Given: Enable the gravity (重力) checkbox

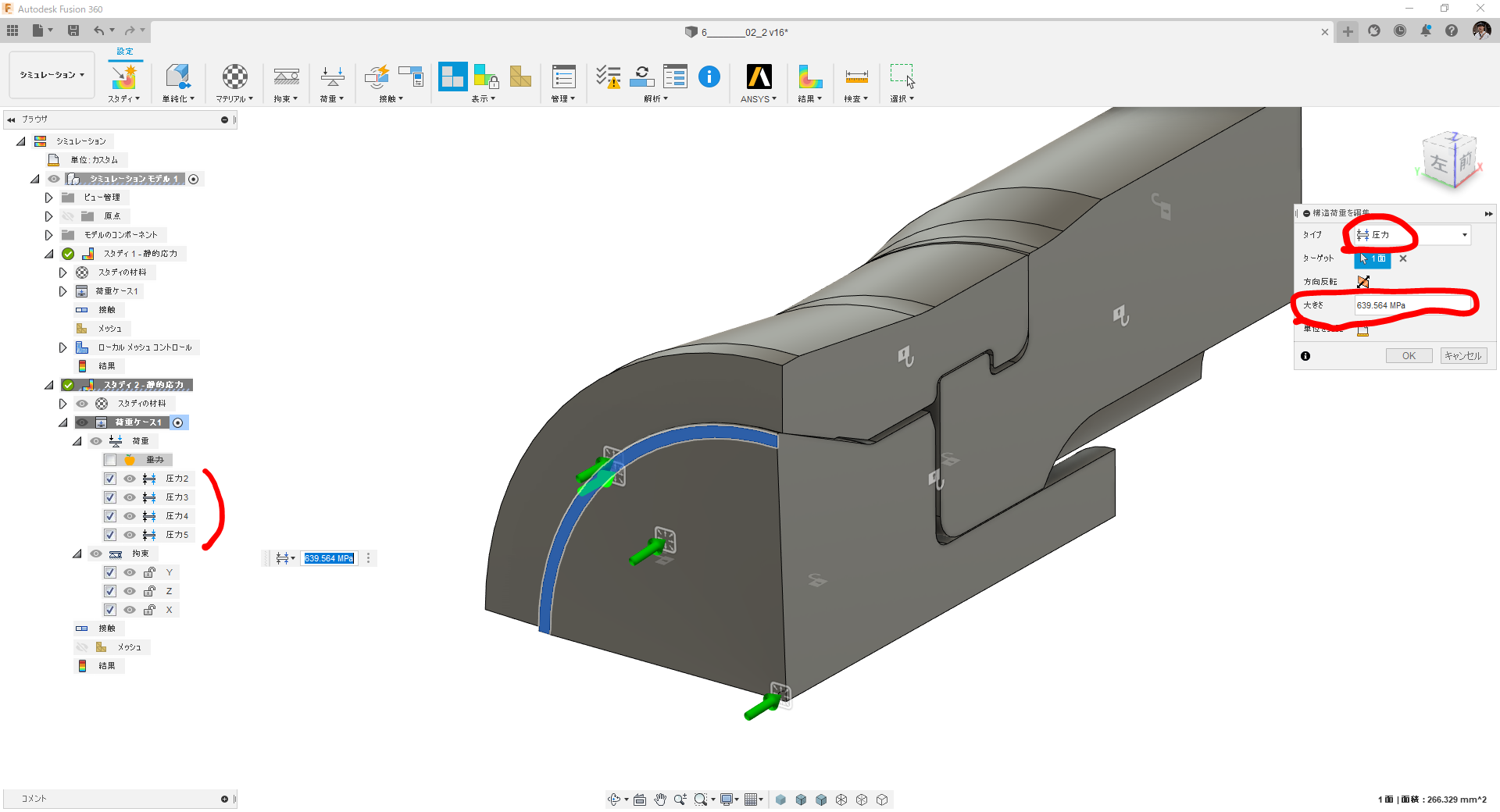Looking at the screenshot, I should pos(110,460).
